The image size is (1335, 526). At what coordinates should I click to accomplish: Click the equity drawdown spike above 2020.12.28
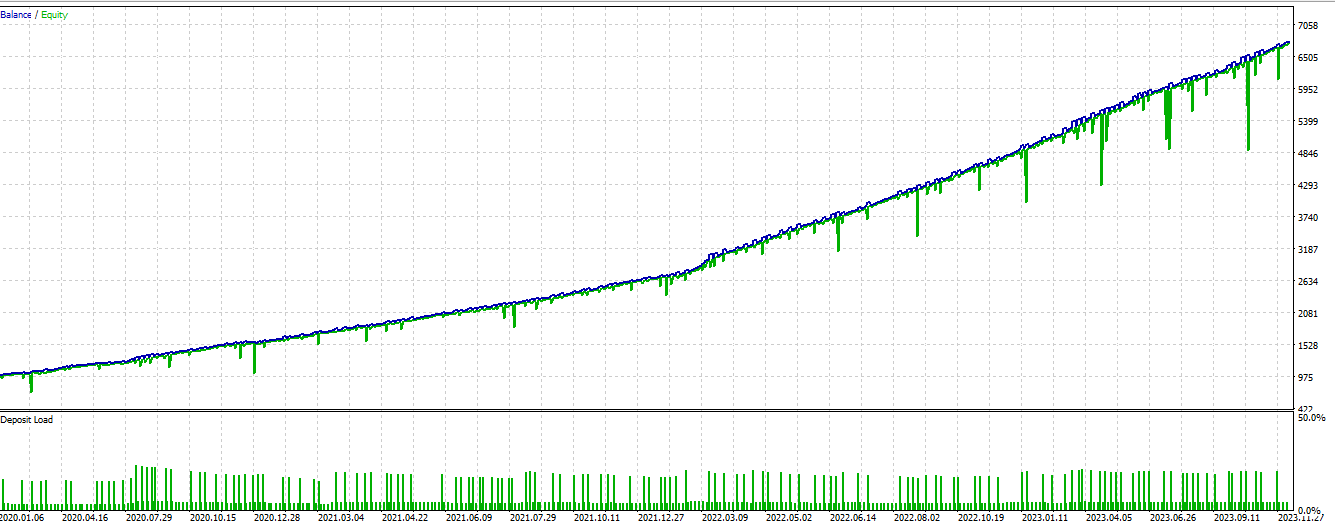254,358
